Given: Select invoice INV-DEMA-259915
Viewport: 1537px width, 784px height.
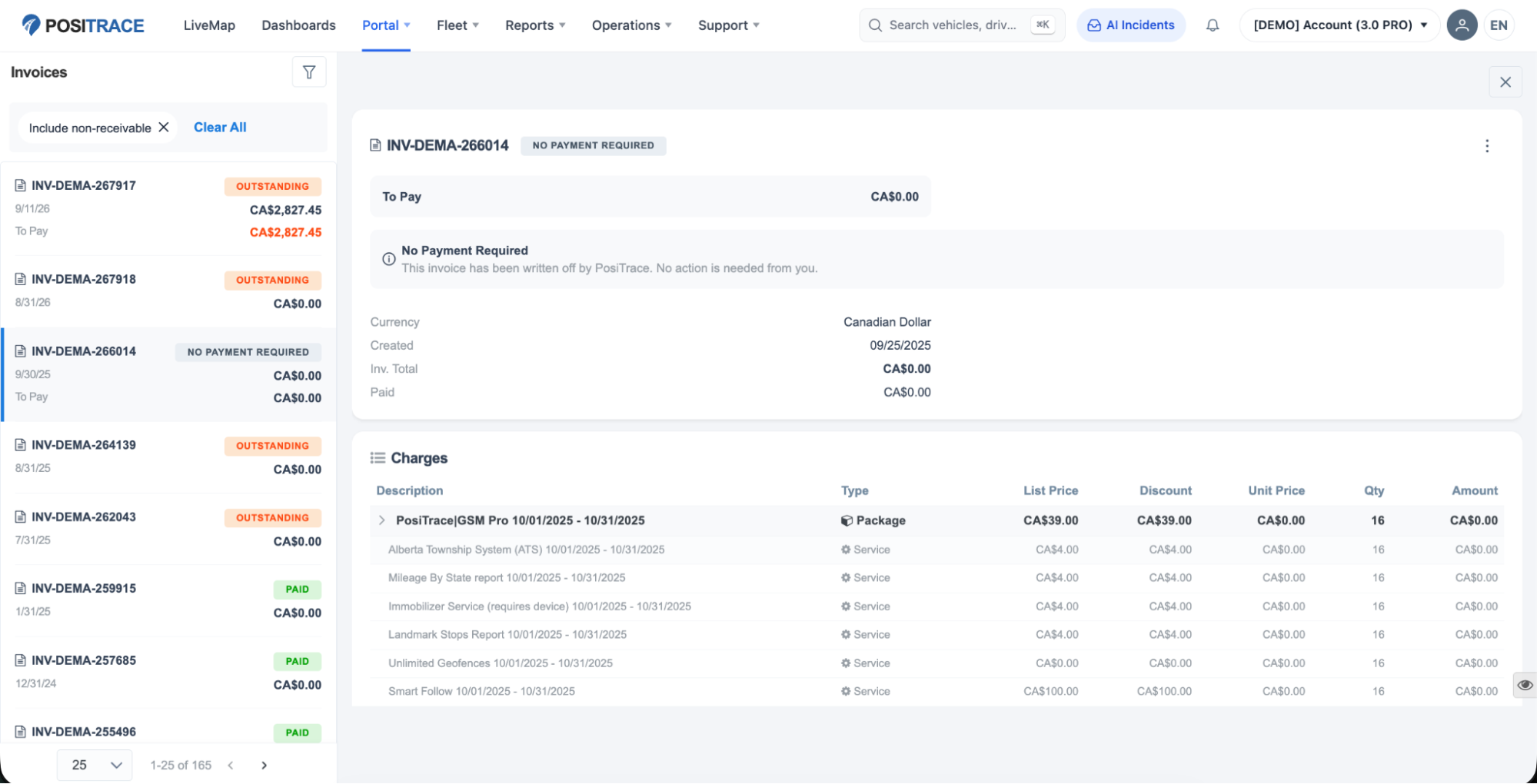Looking at the screenshot, I should 168,600.
